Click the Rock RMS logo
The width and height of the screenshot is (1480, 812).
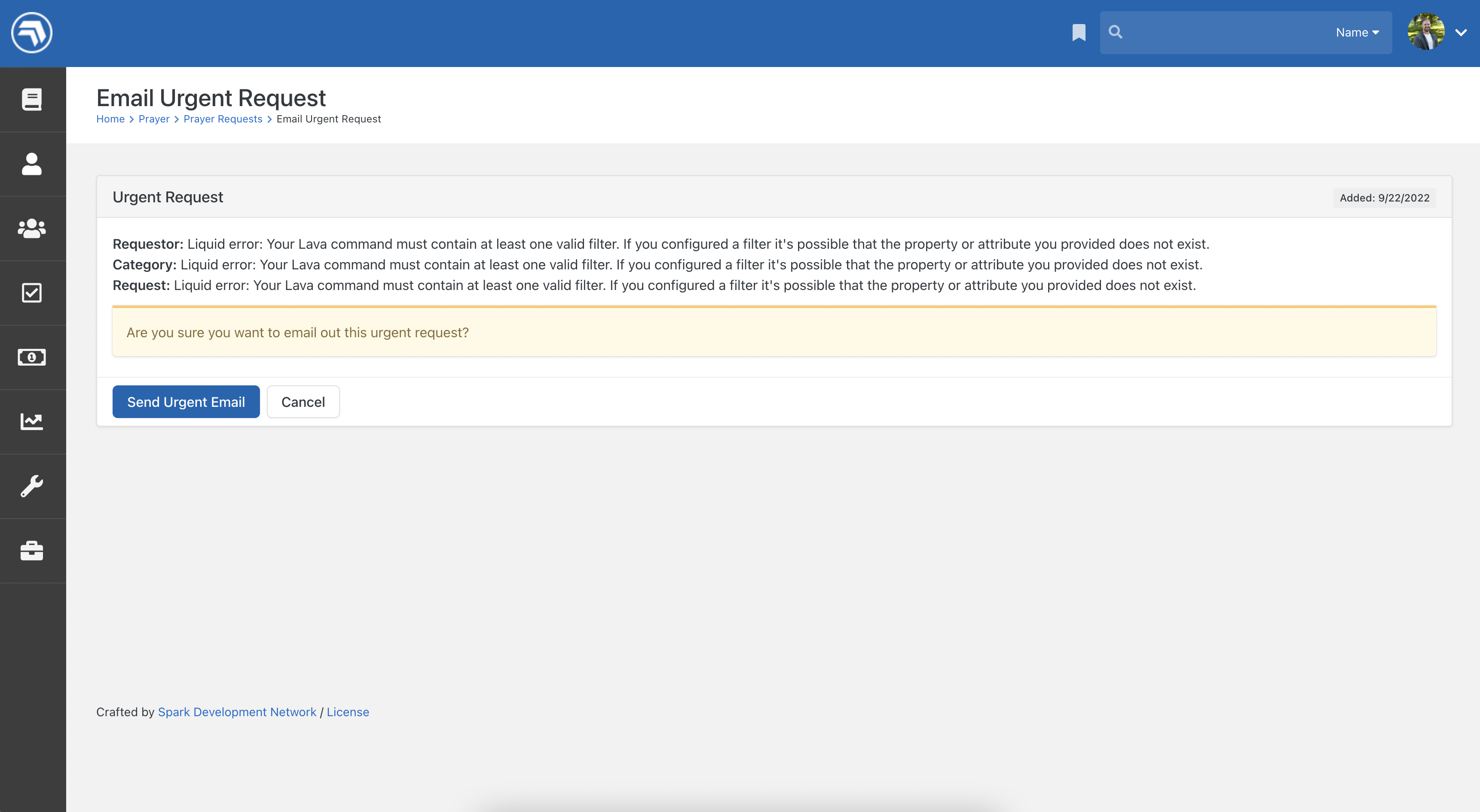click(32, 33)
